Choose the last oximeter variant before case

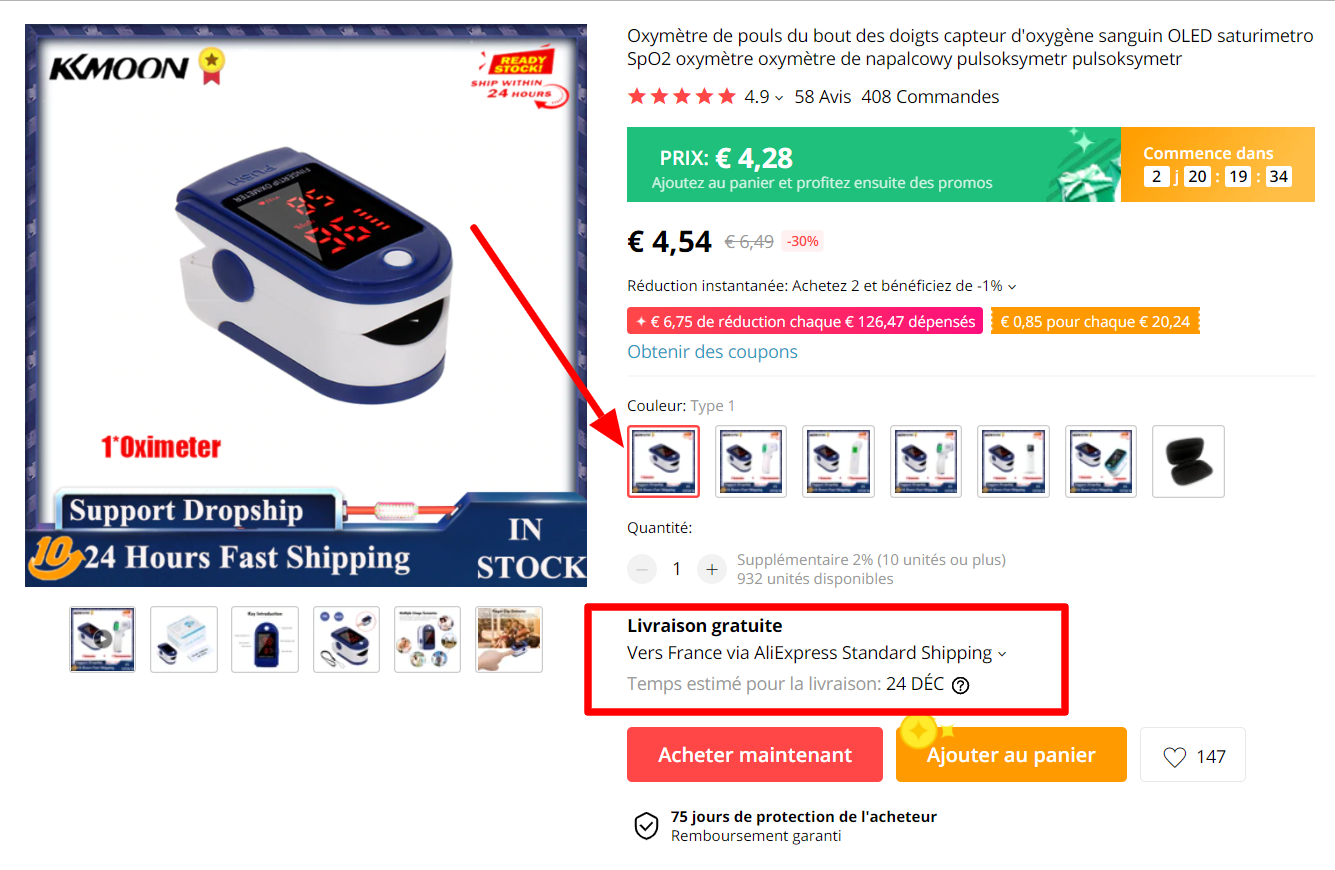point(1101,461)
